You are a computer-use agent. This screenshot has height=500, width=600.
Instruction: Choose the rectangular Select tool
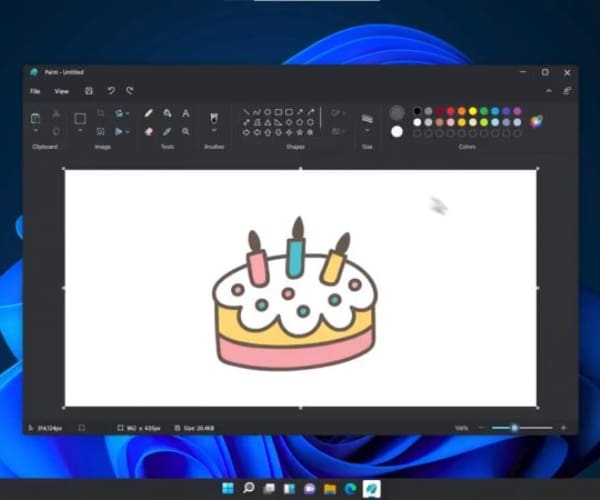tap(80, 118)
